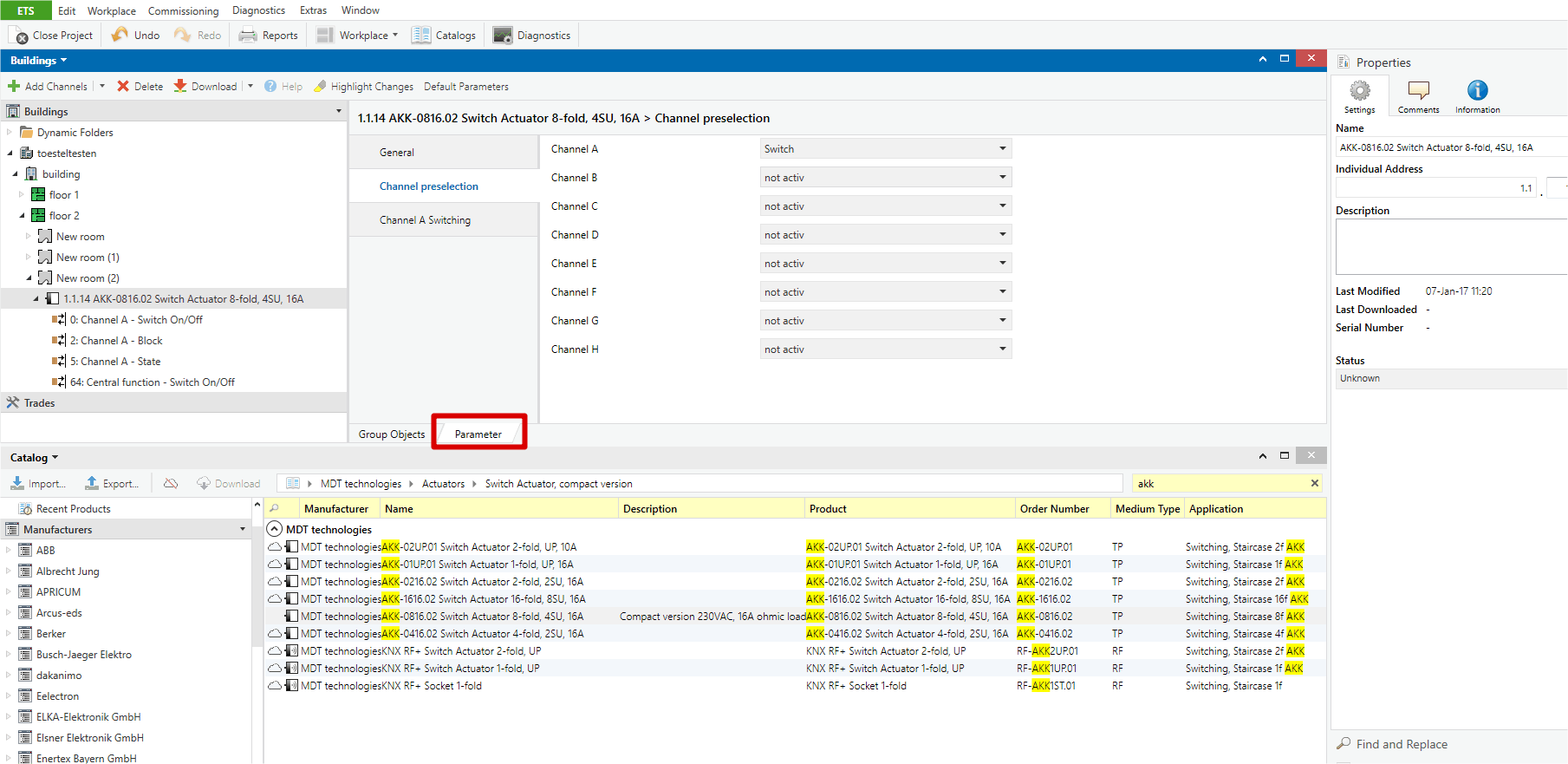Image resolution: width=1568 pixels, height=764 pixels.
Task: Select the Channel A Switching parameter page
Action: click(425, 220)
